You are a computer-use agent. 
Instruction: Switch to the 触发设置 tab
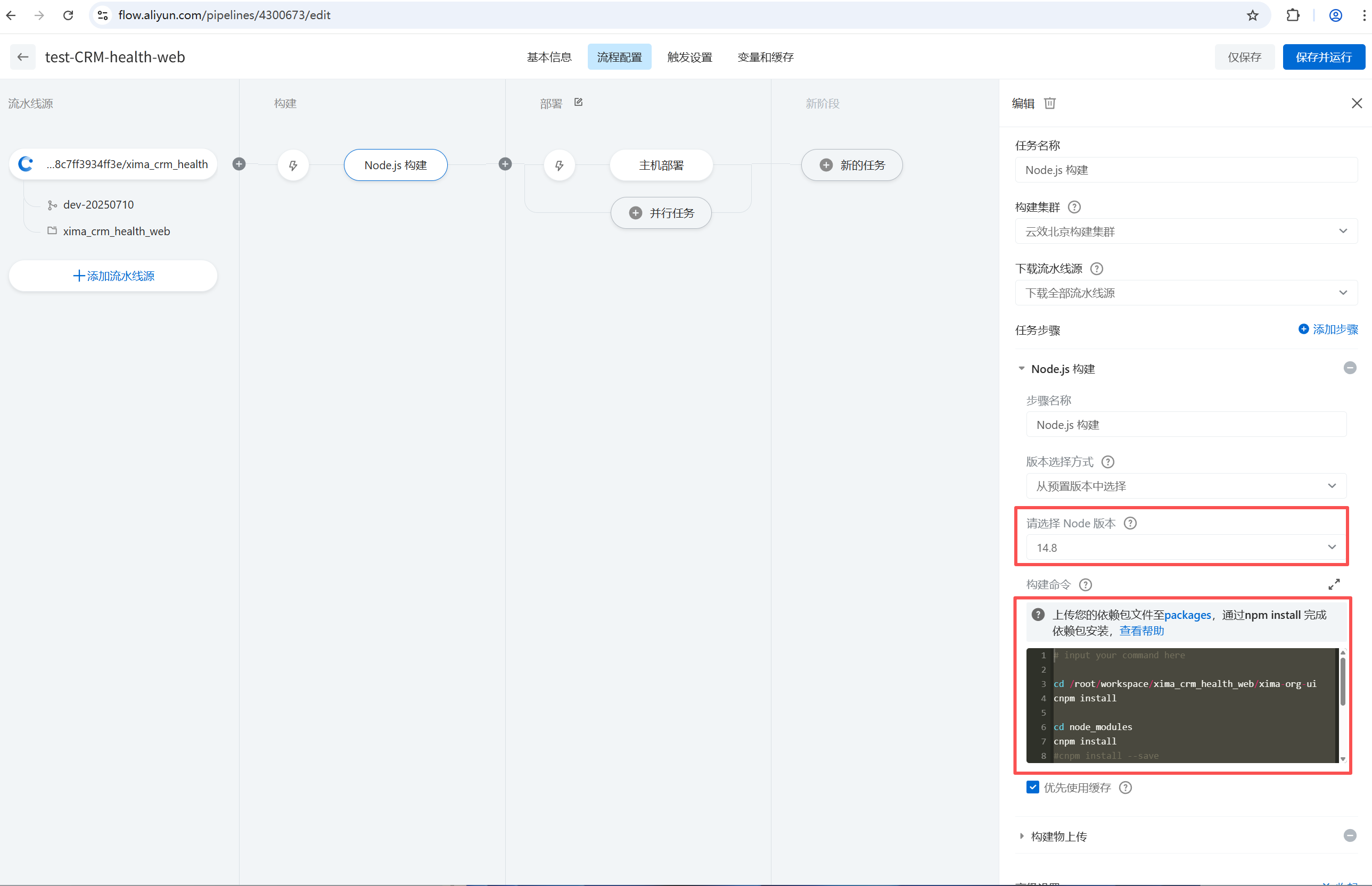tap(689, 57)
